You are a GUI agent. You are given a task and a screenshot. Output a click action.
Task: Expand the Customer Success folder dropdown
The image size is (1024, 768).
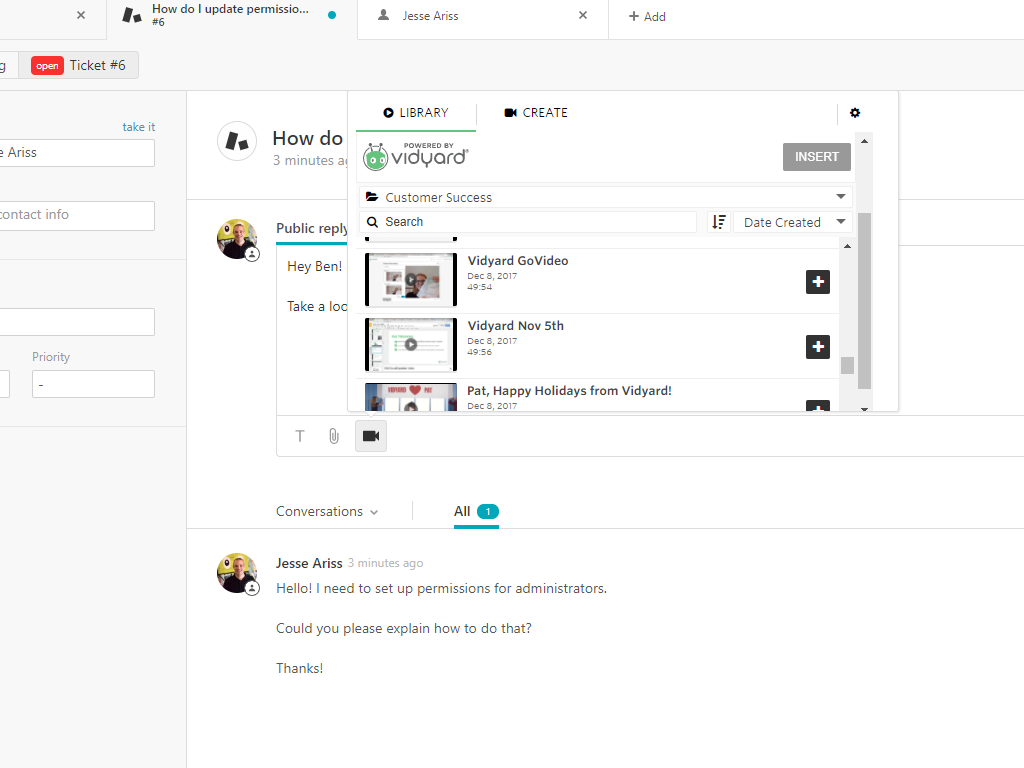606,197
